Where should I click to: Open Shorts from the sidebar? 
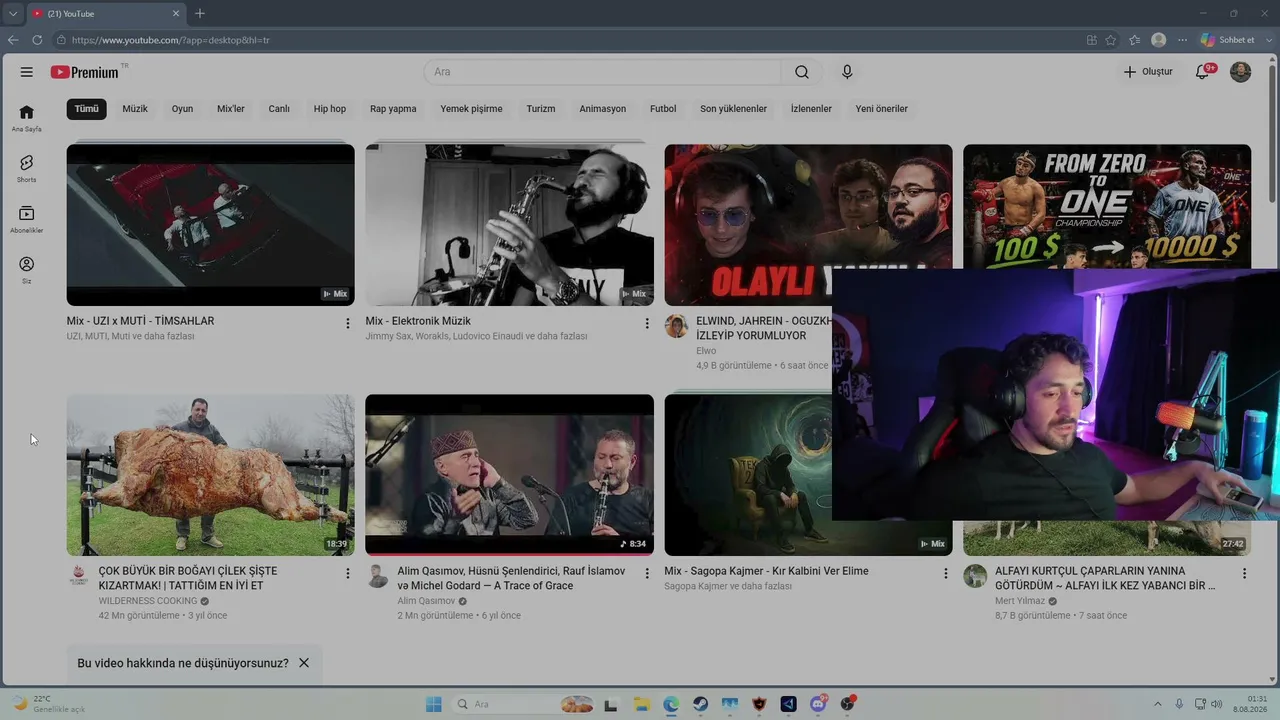pyautogui.click(x=27, y=168)
